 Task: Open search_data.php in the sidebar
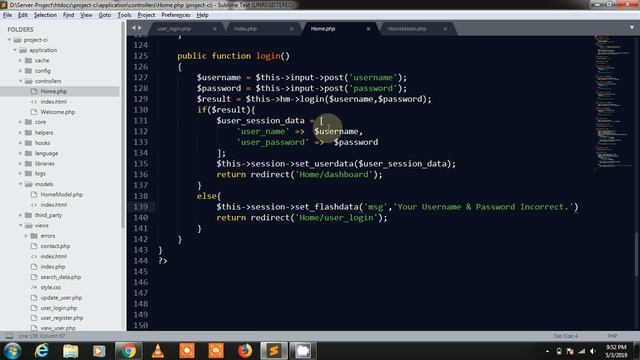[61, 277]
